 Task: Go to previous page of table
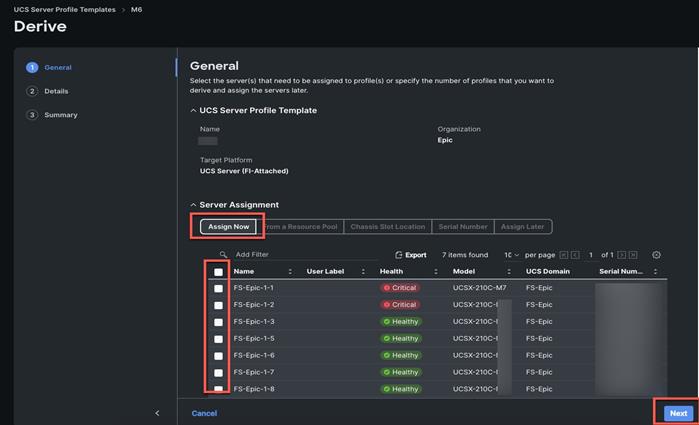(575, 255)
